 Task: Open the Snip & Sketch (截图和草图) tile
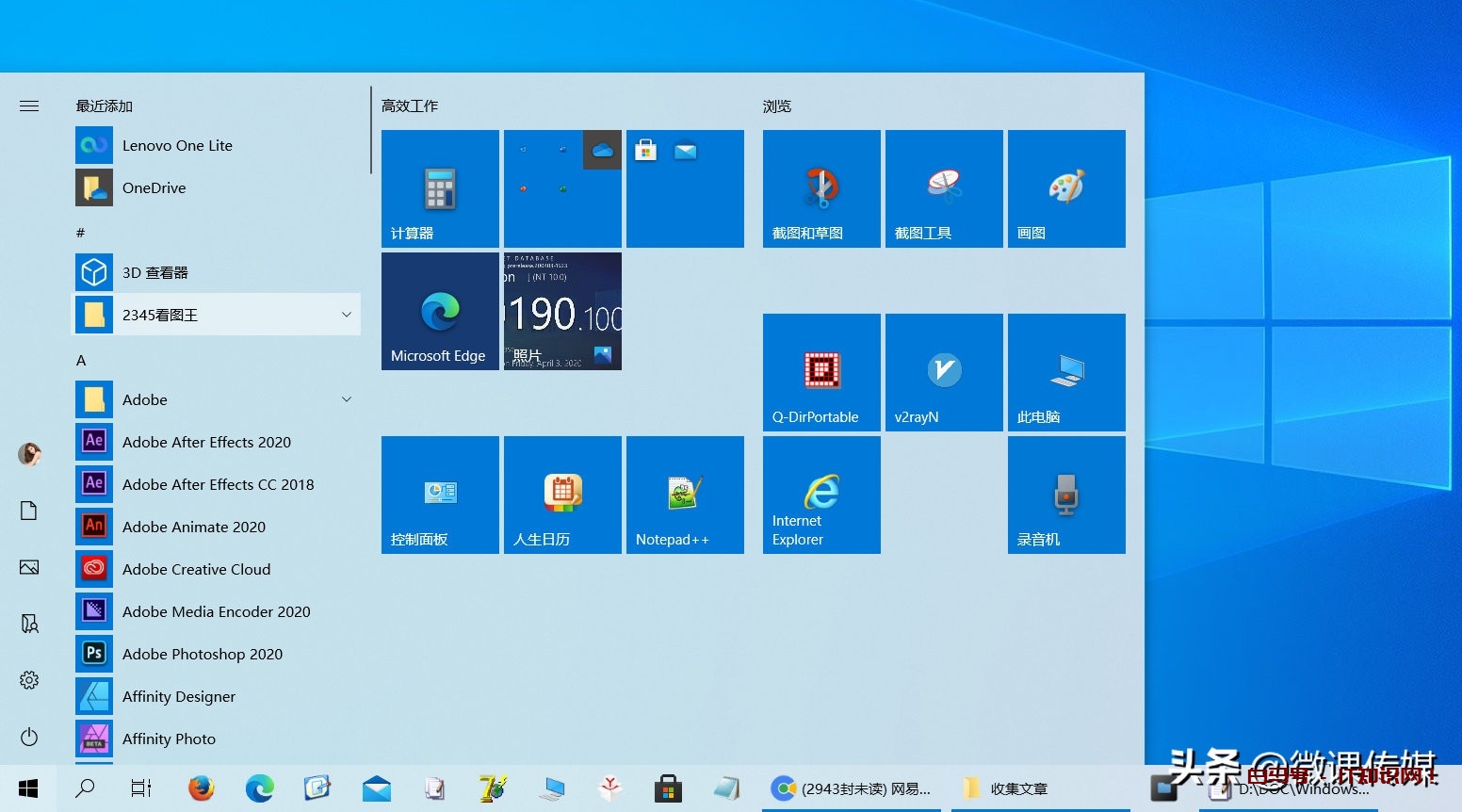pos(821,188)
